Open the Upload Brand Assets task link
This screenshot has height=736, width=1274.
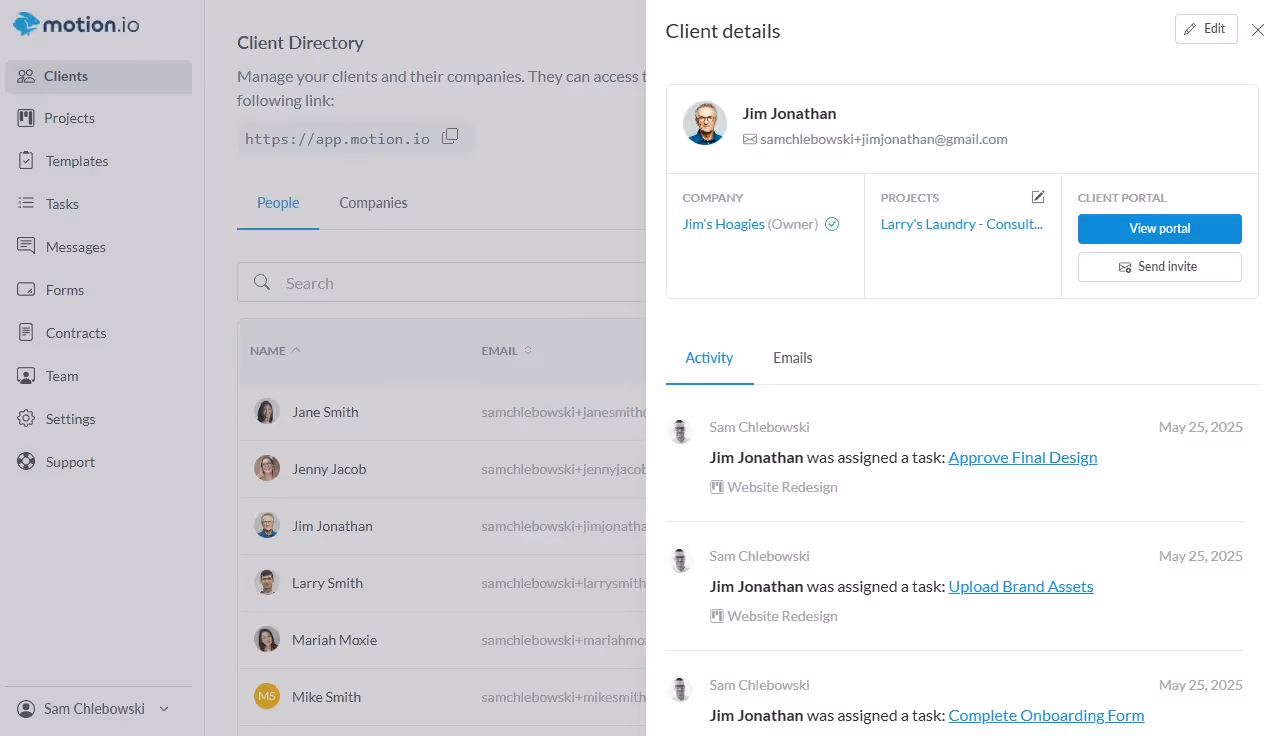1021,587
